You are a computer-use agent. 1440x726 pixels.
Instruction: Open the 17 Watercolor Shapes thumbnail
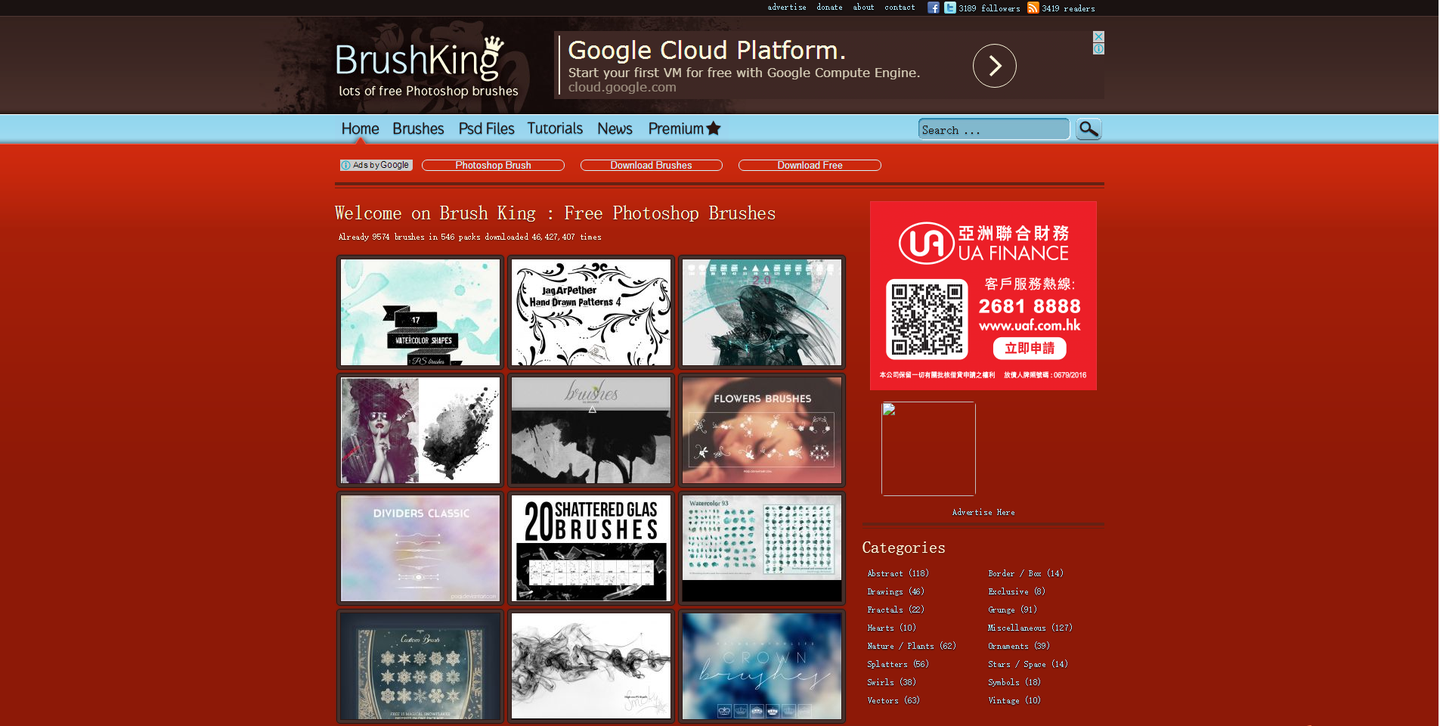420,312
